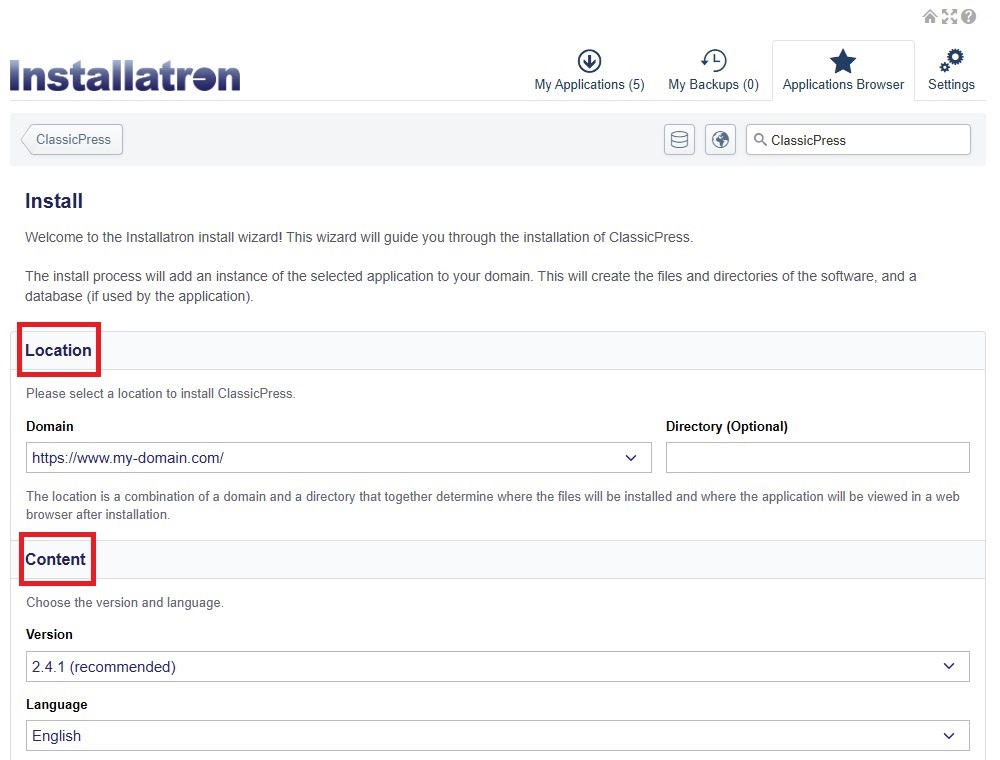
Task: Click the magnifier icon in the search box
Action: [x=763, y=139]
